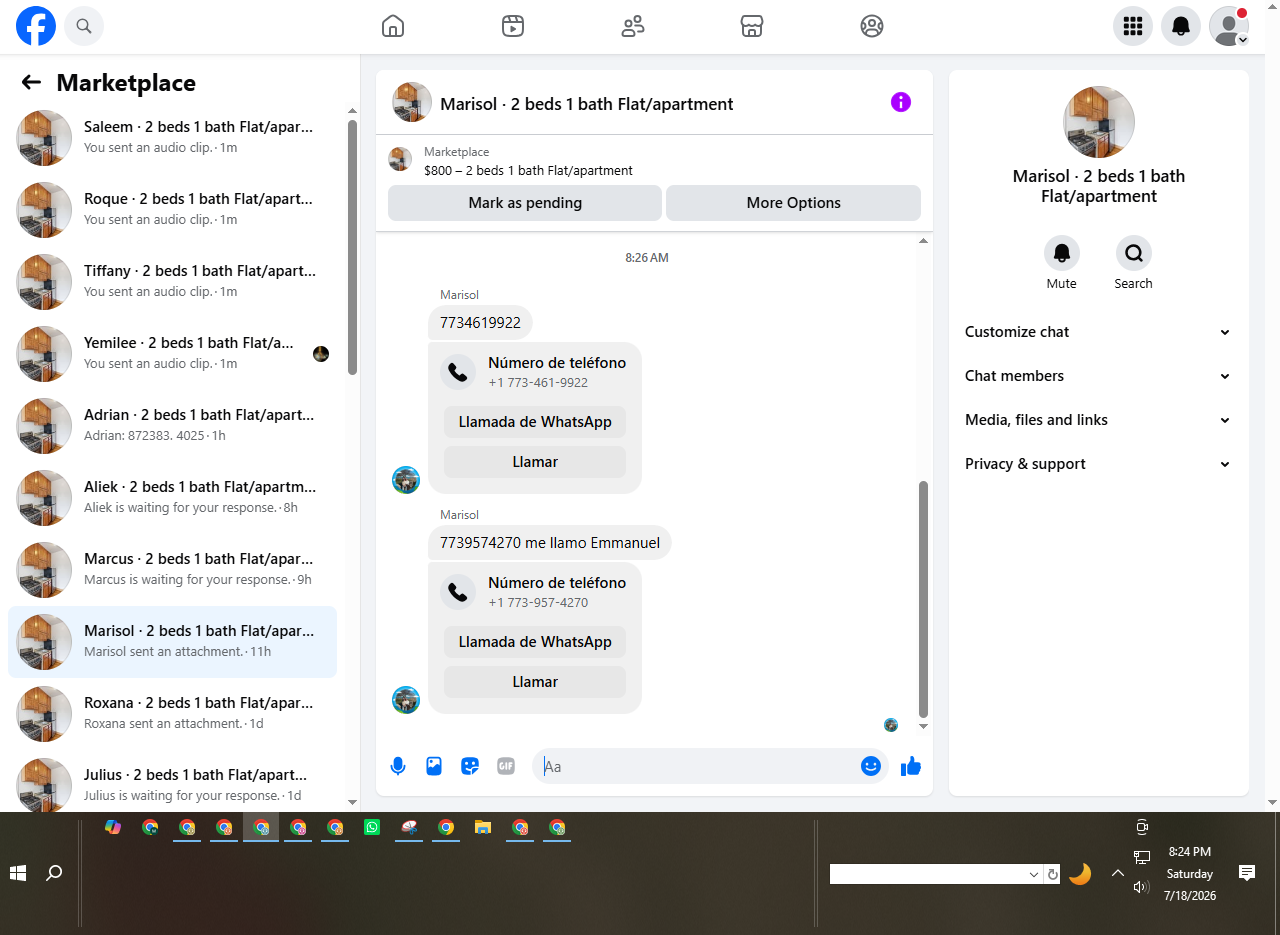Image resolution: width=1280 pixels, height=935 pixels.
Task: Click Llamada de WhatsApp for 773-461-9922
Action: [535, 422]
